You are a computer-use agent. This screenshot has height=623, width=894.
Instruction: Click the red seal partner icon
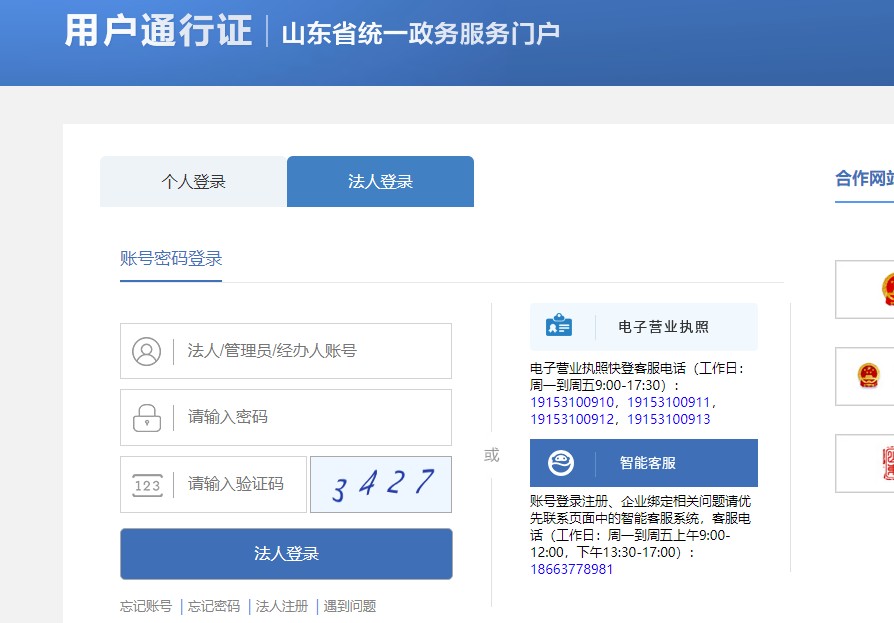click(886, 463)
